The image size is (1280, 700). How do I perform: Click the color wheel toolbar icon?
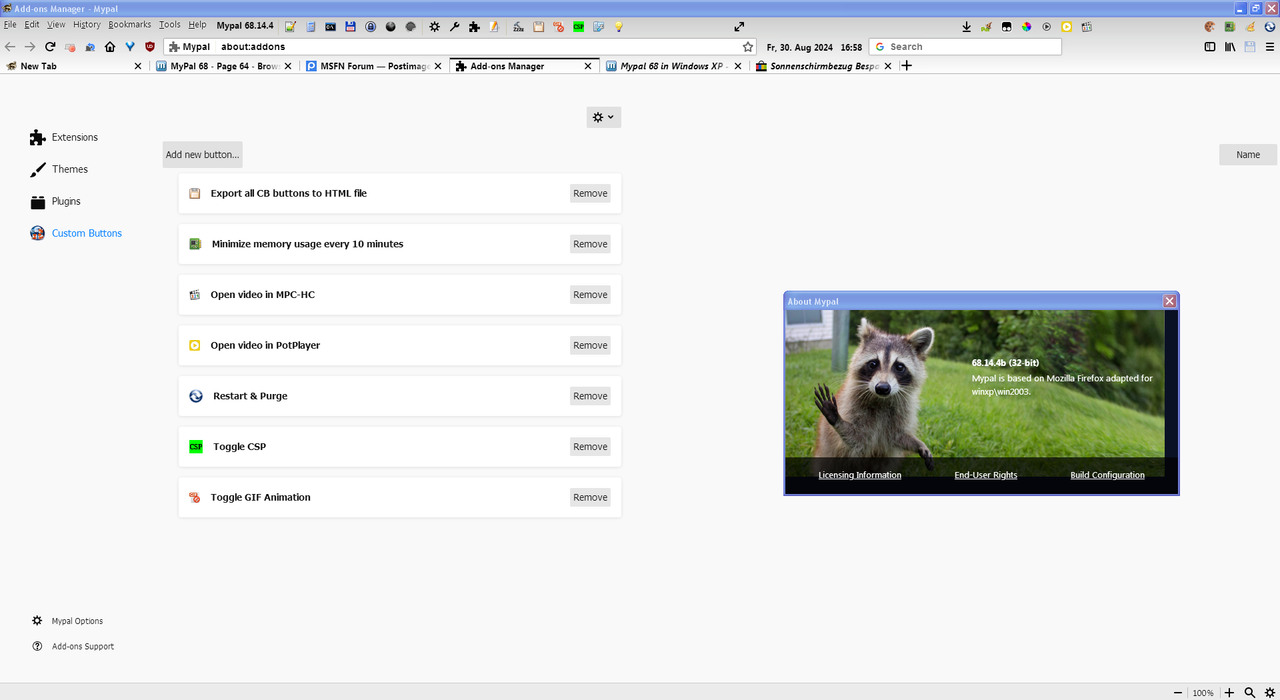(x=1026, y=27)
